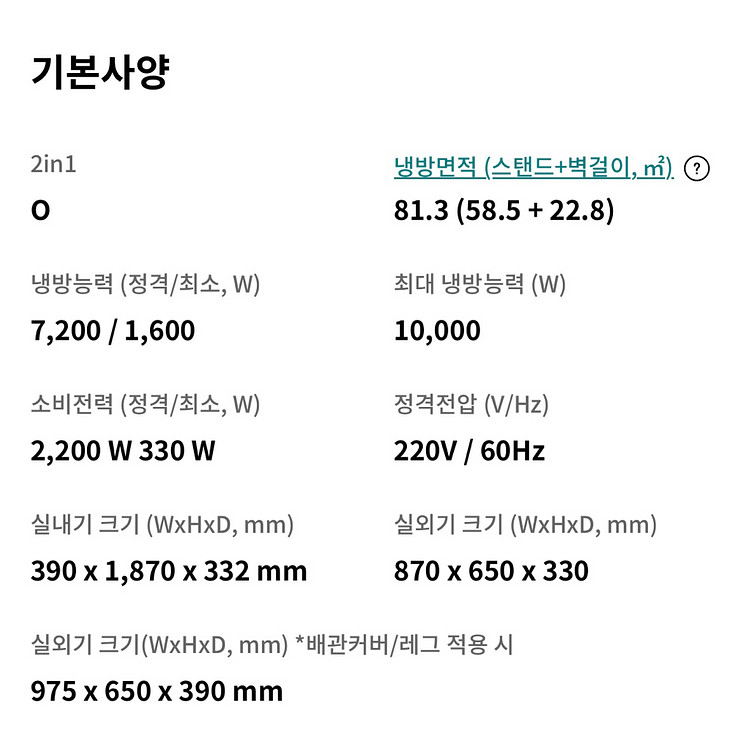Viewport: 750px width, 750px height.
Task: Select the 2,200 W 330 W value
Action: 123,451
